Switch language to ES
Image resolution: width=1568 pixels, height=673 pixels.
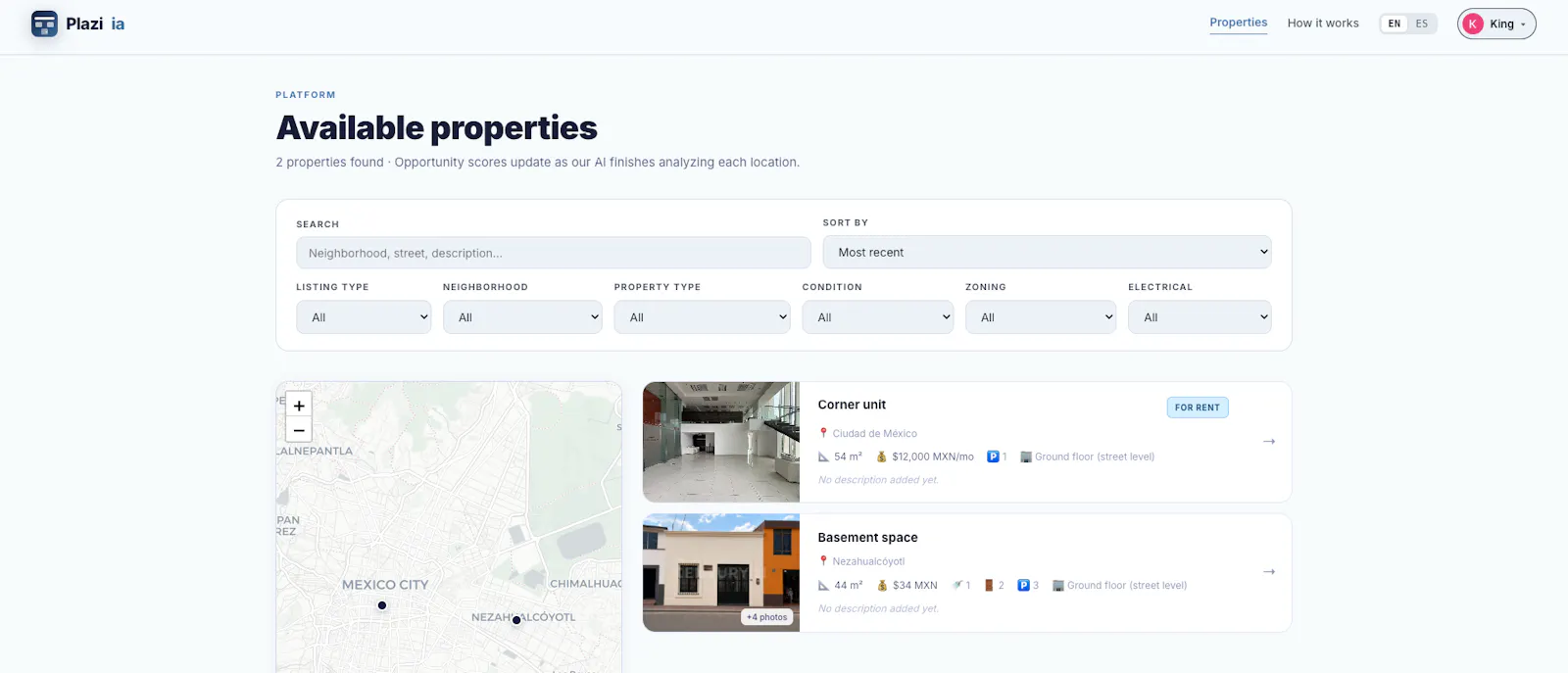tap(1422, 24)
